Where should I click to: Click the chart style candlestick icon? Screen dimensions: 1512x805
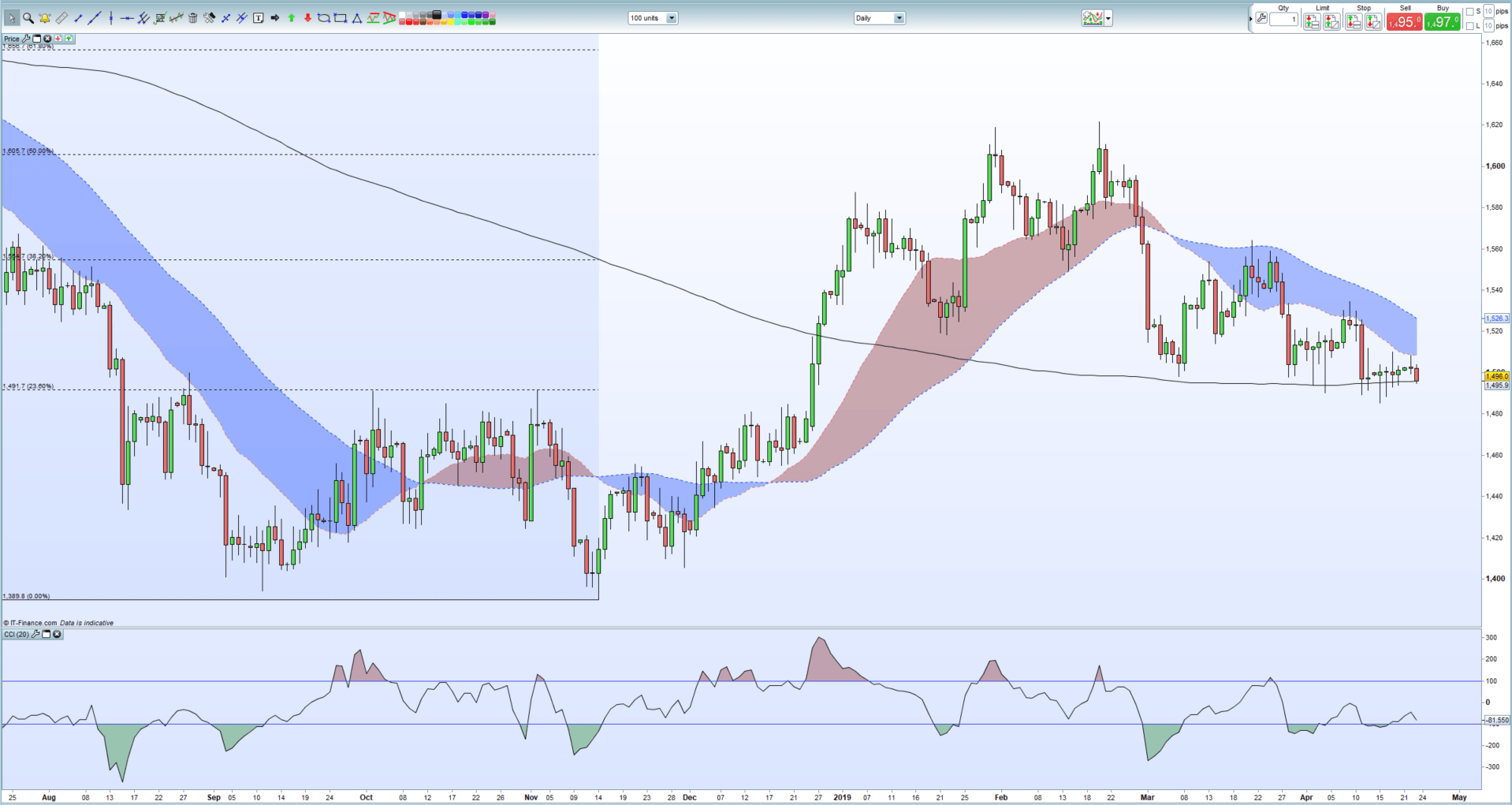(1093, 18)
